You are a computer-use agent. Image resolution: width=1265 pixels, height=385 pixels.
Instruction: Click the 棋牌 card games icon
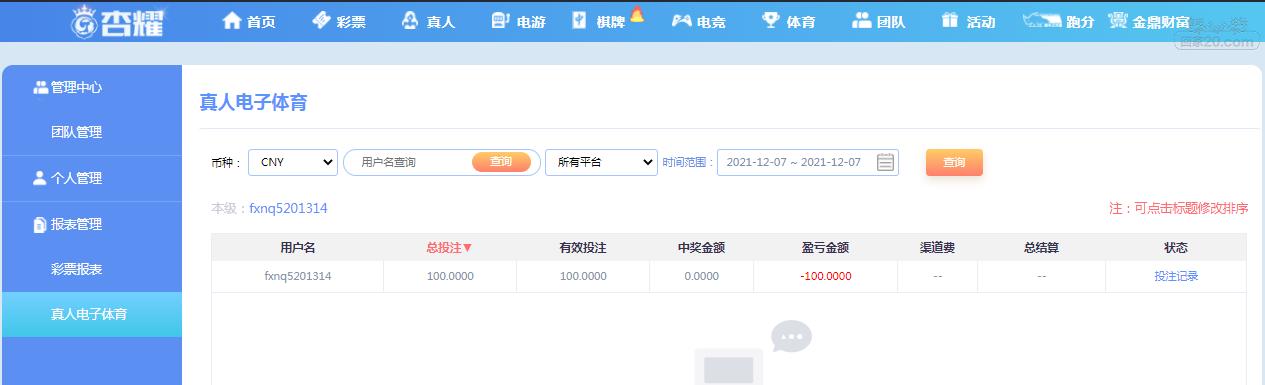(579, 20)
